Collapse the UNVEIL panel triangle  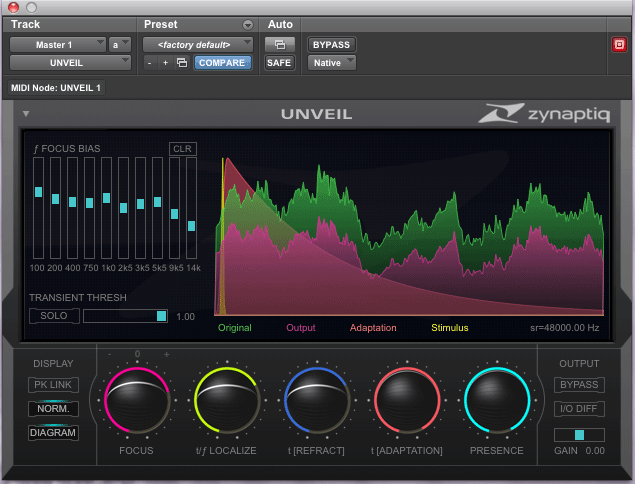[x=26, y=114]
